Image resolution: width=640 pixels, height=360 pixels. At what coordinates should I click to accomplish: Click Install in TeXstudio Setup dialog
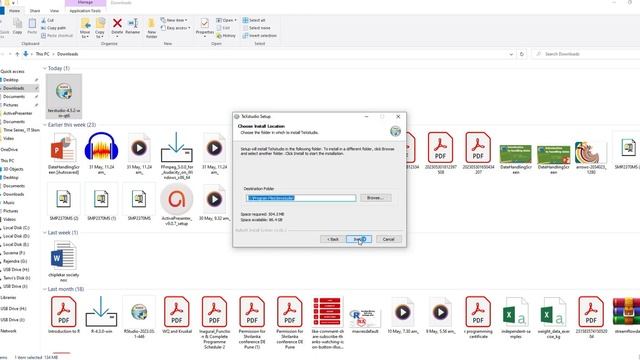359,239
